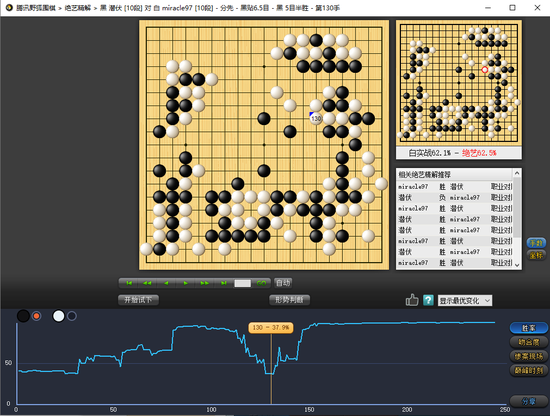Screen dimensions: 550x416
Task: Step forward one move
Action: [x=186, y=283]
